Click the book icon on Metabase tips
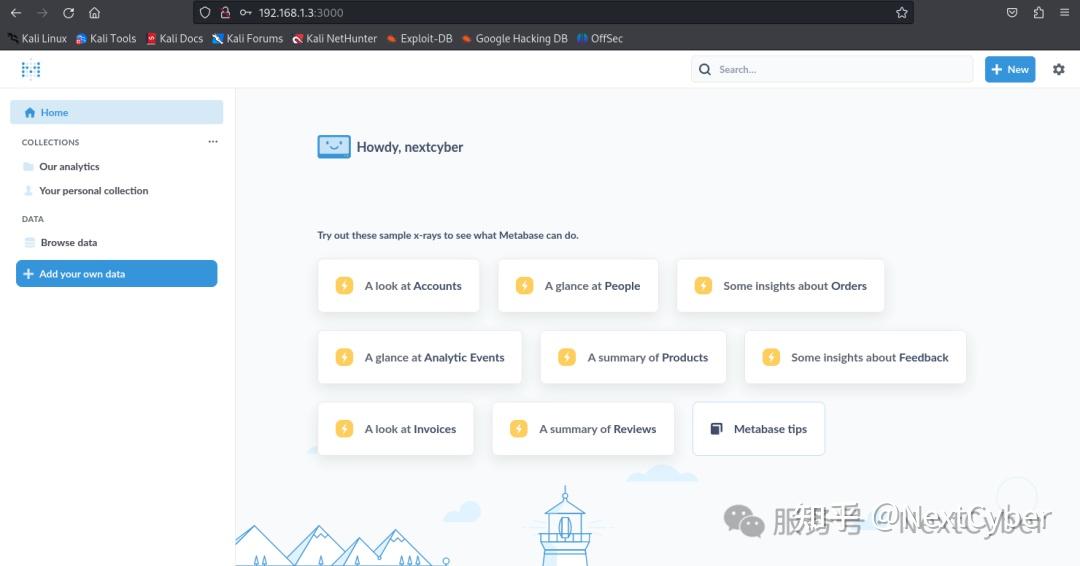 [x=716, y=429]
